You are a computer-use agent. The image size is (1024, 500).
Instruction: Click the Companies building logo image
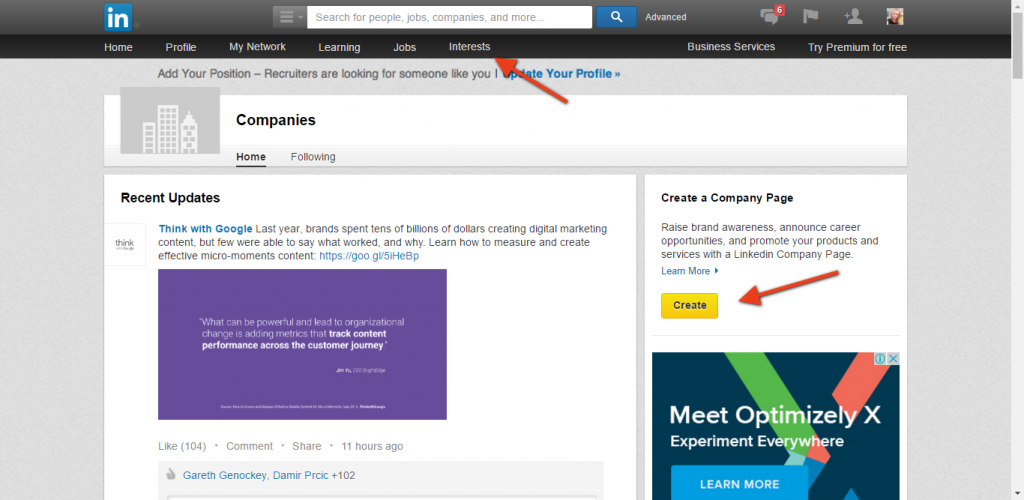(170, 120)
